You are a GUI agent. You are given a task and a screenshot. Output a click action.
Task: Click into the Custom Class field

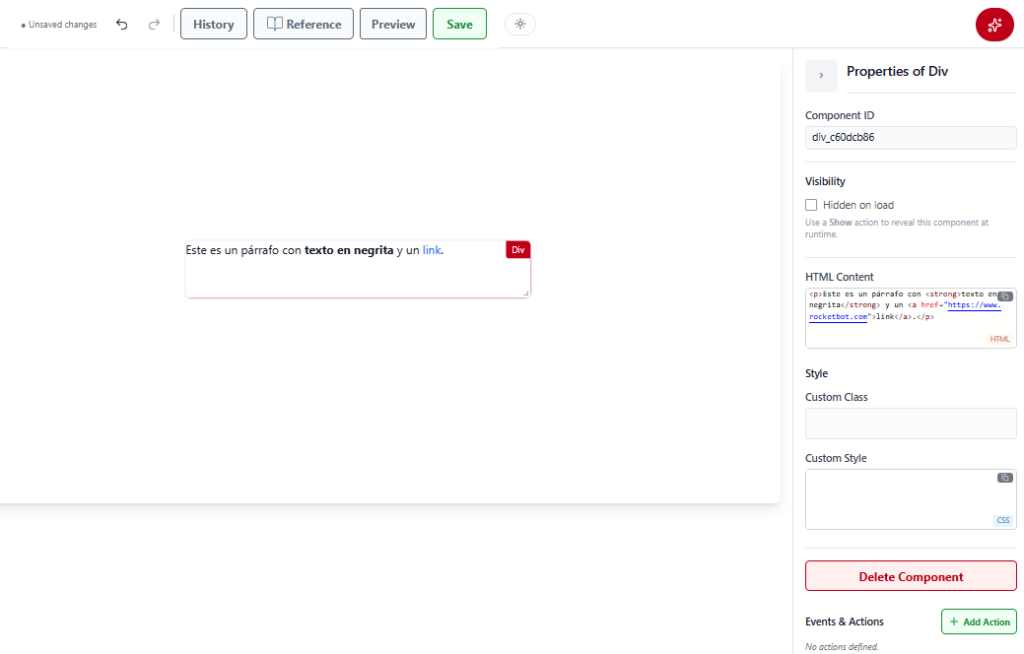pyautogui.click(x=910, y=423)
